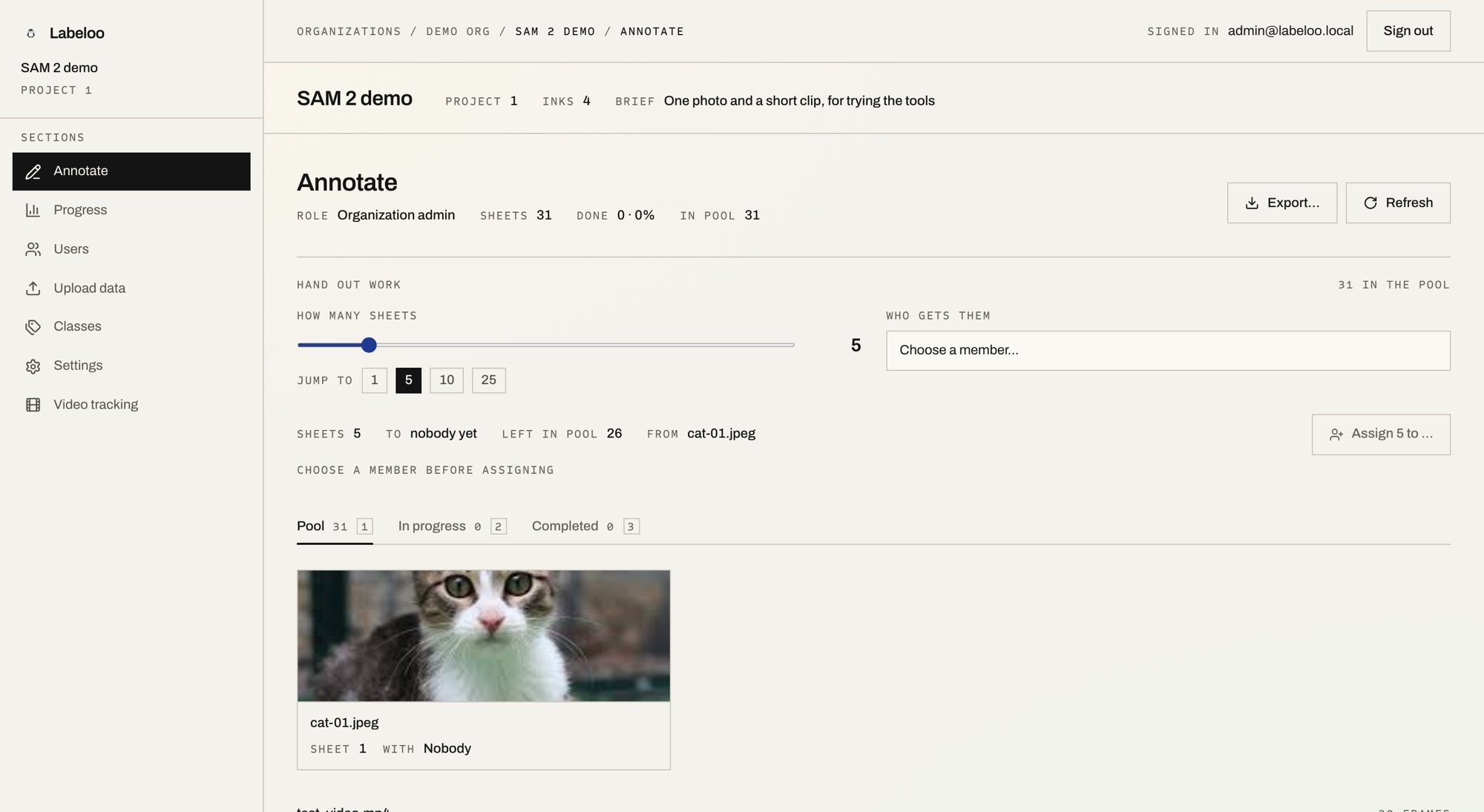Click the Refresh button label
Screen dimensions: 1484x812
(1409, 203)
